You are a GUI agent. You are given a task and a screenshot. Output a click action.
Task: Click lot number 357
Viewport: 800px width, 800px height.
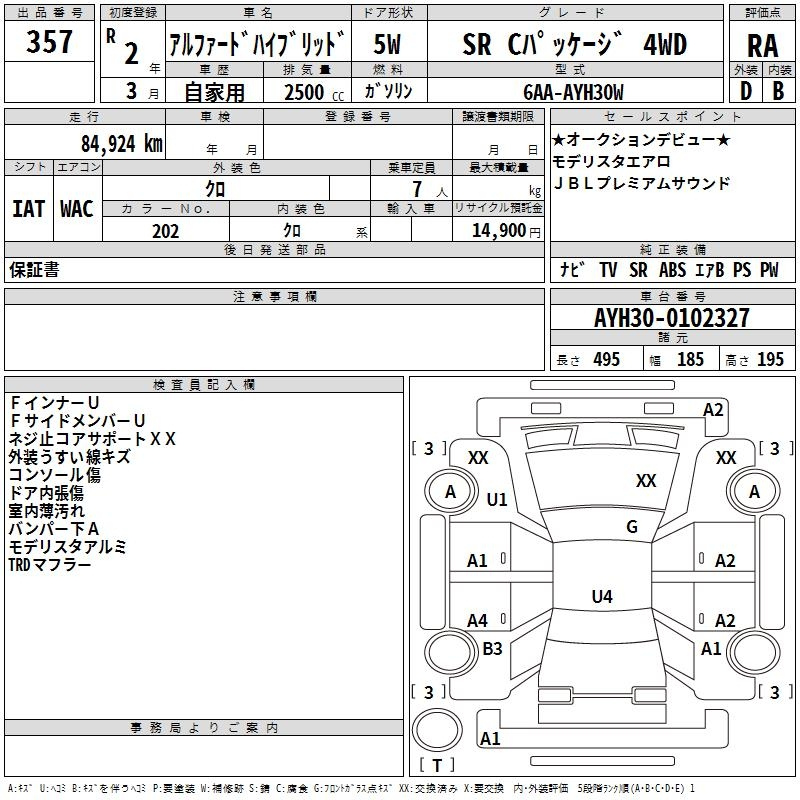[49, 41]
